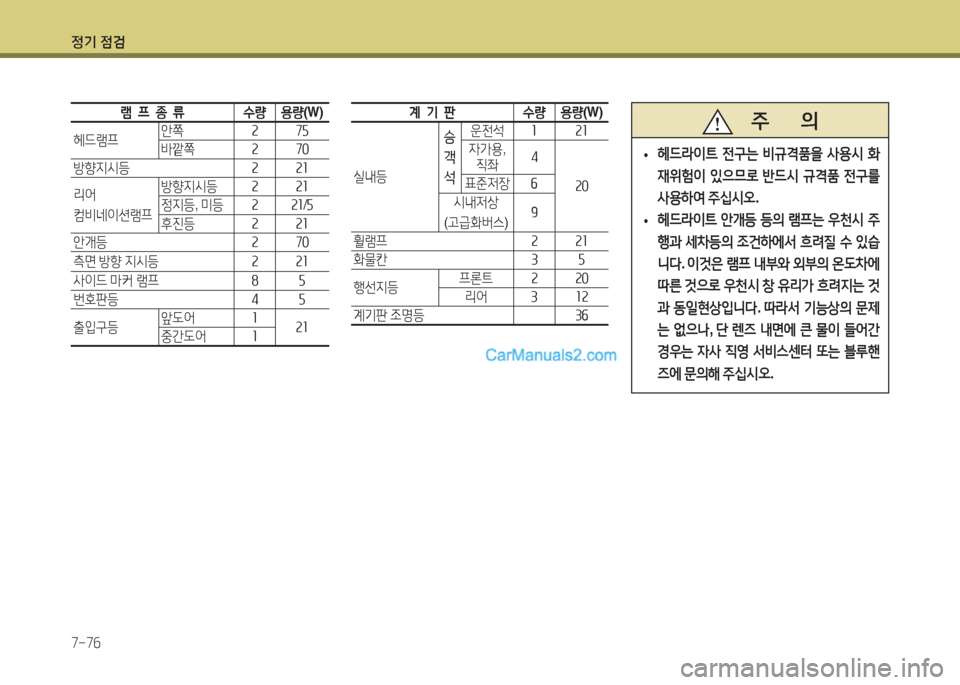
Task: Click '계기판 조명등' row
Action: click(479, 315)
